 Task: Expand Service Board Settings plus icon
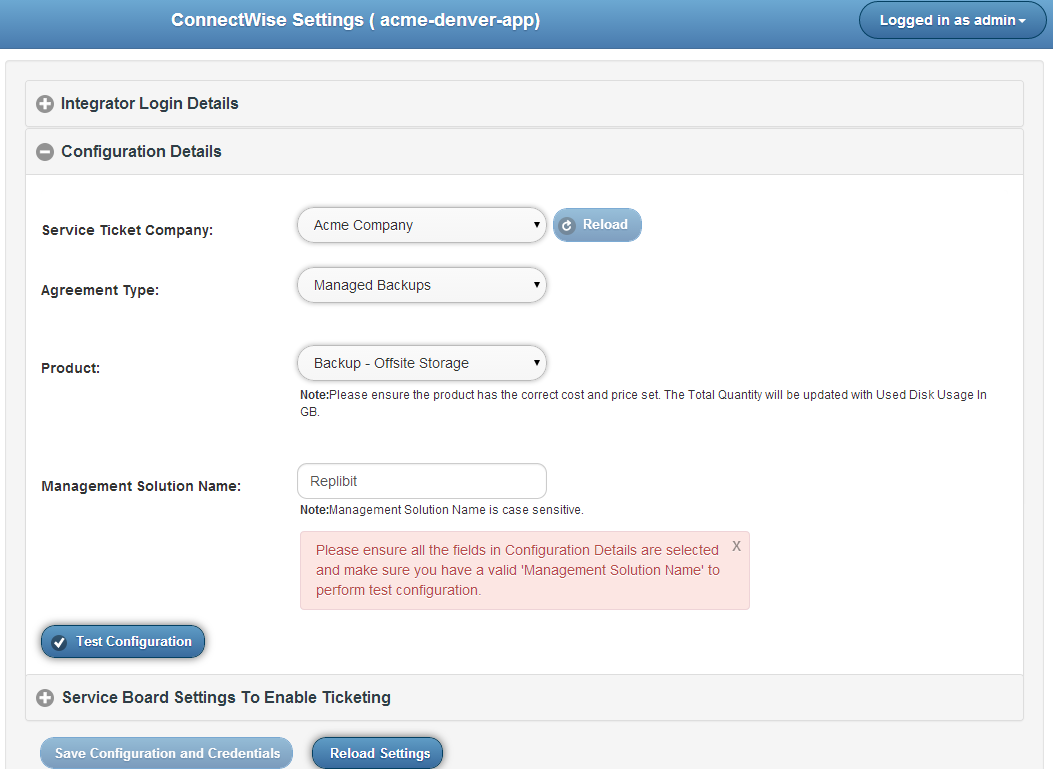tap(45, 698)
